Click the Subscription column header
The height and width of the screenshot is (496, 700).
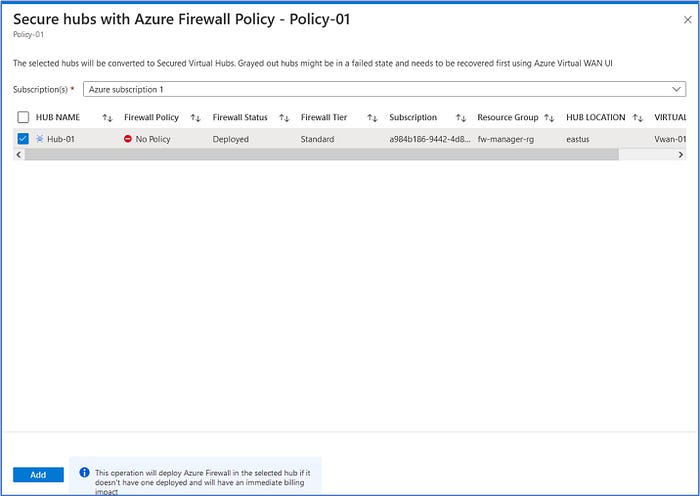[413, 117]
